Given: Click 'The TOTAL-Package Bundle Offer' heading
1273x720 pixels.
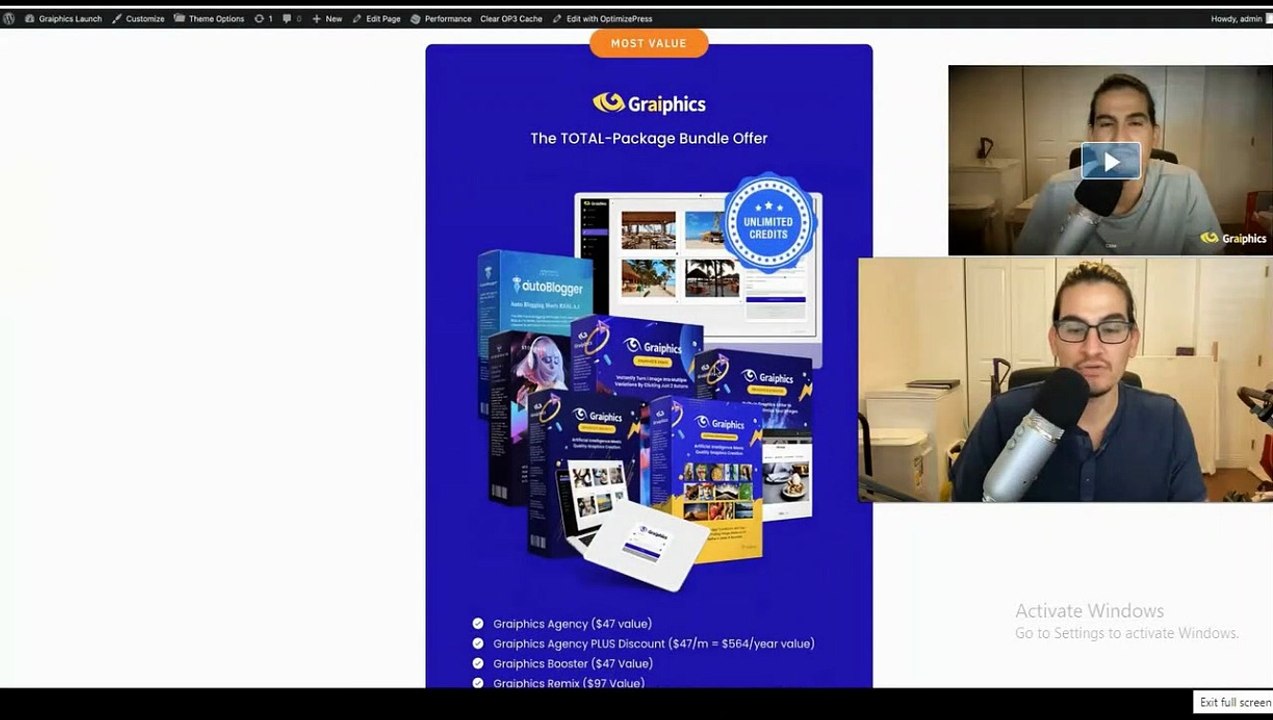Looking at the screenshot, I should click(x=649, y=138).
